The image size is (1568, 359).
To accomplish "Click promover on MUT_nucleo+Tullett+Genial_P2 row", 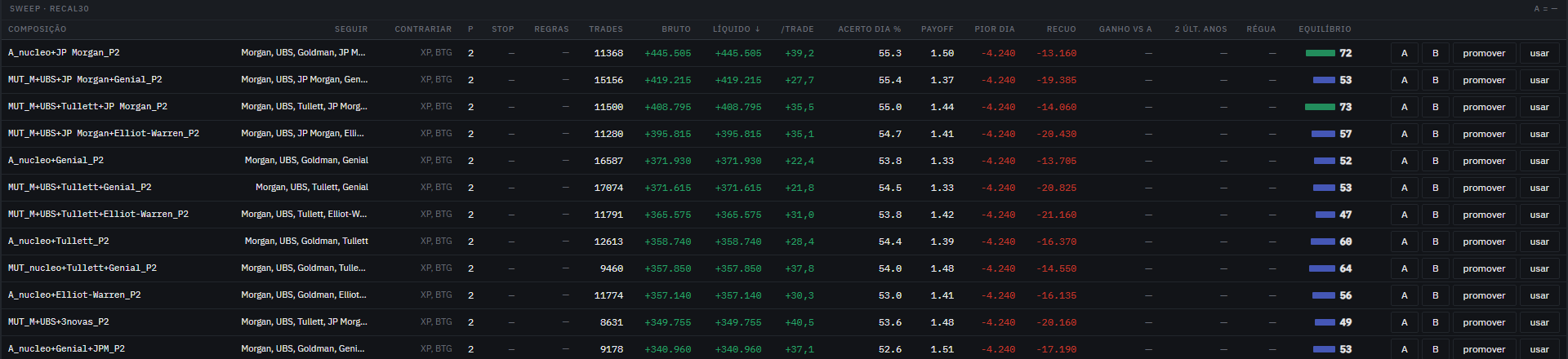I will 1484,268.
